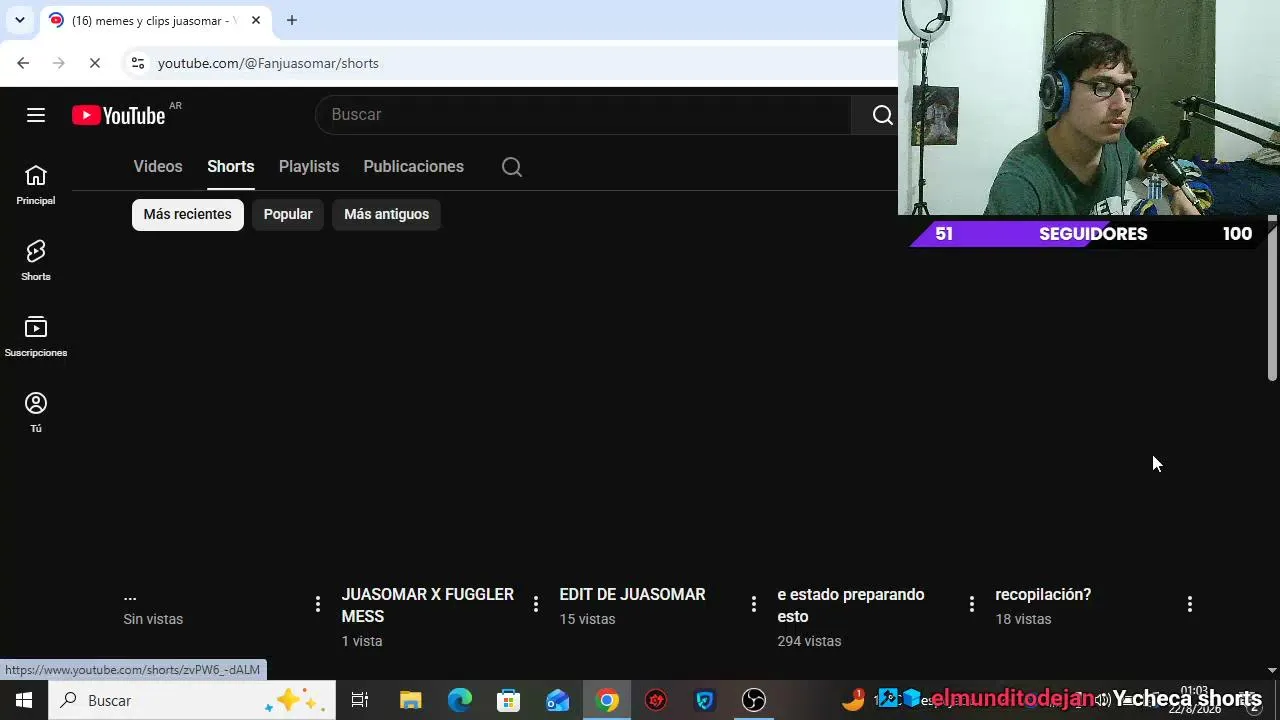1280x720 pixels.
Task: Open Task View on the taskbar
Action: (x=360, y=700)
